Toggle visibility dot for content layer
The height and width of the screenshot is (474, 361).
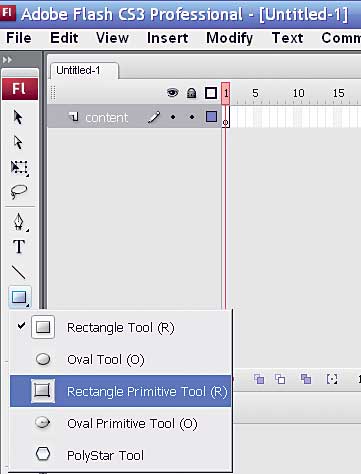pyautogui.click(x=173, y=117)
